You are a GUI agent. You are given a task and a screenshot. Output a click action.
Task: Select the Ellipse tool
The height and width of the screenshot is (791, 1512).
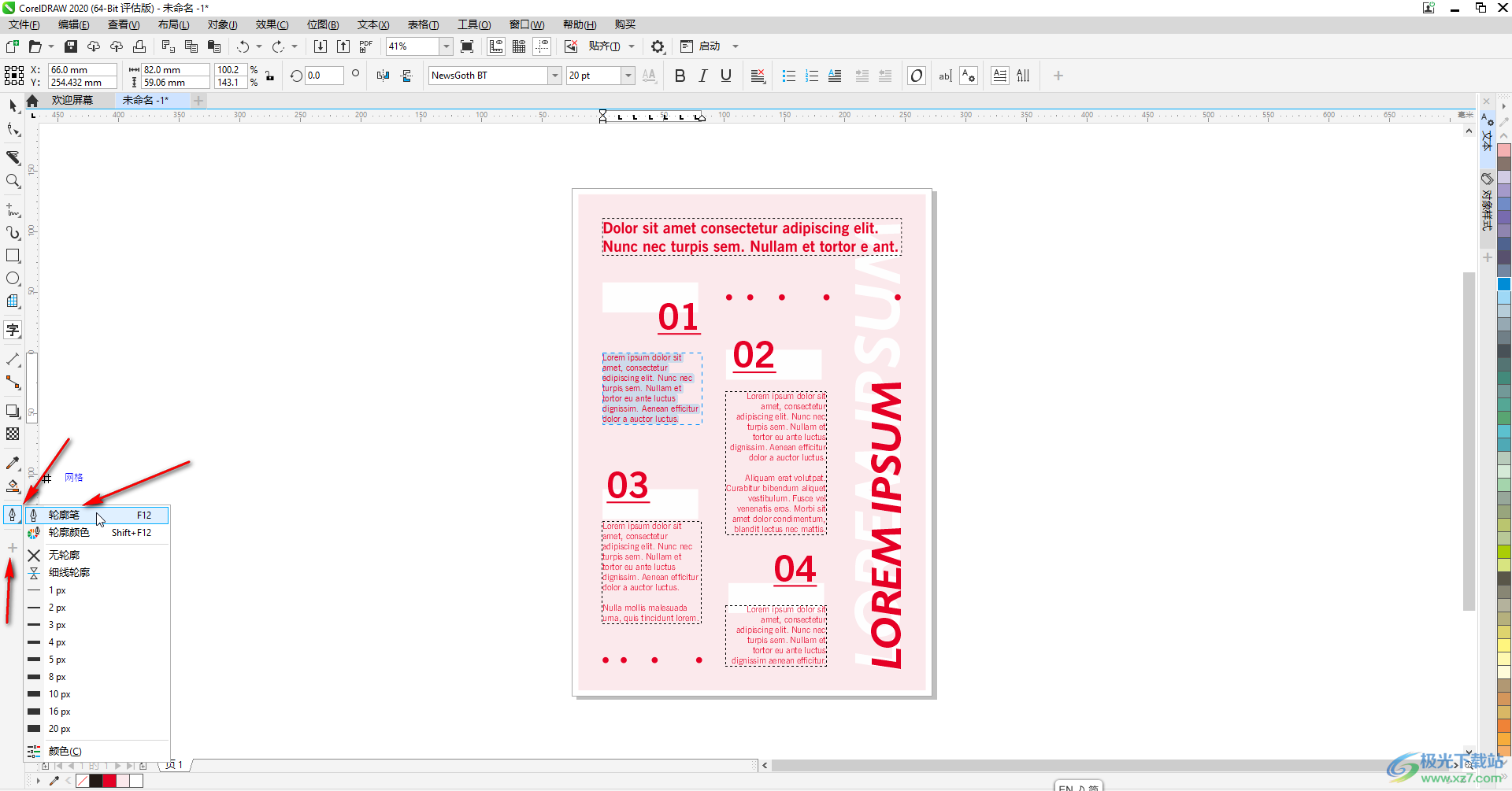click(x=13, y=279)
